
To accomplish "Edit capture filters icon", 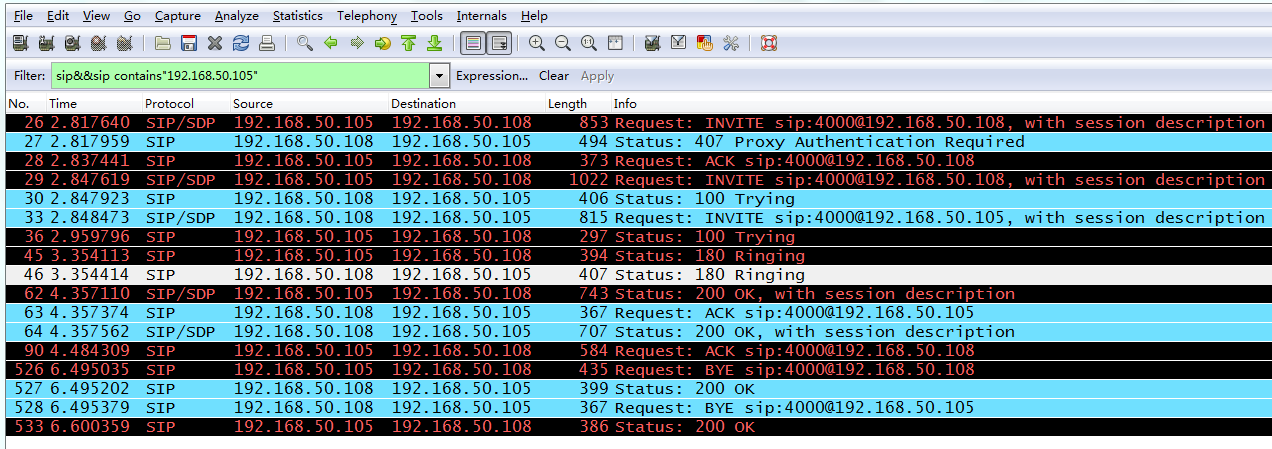I will coord(653,43).
